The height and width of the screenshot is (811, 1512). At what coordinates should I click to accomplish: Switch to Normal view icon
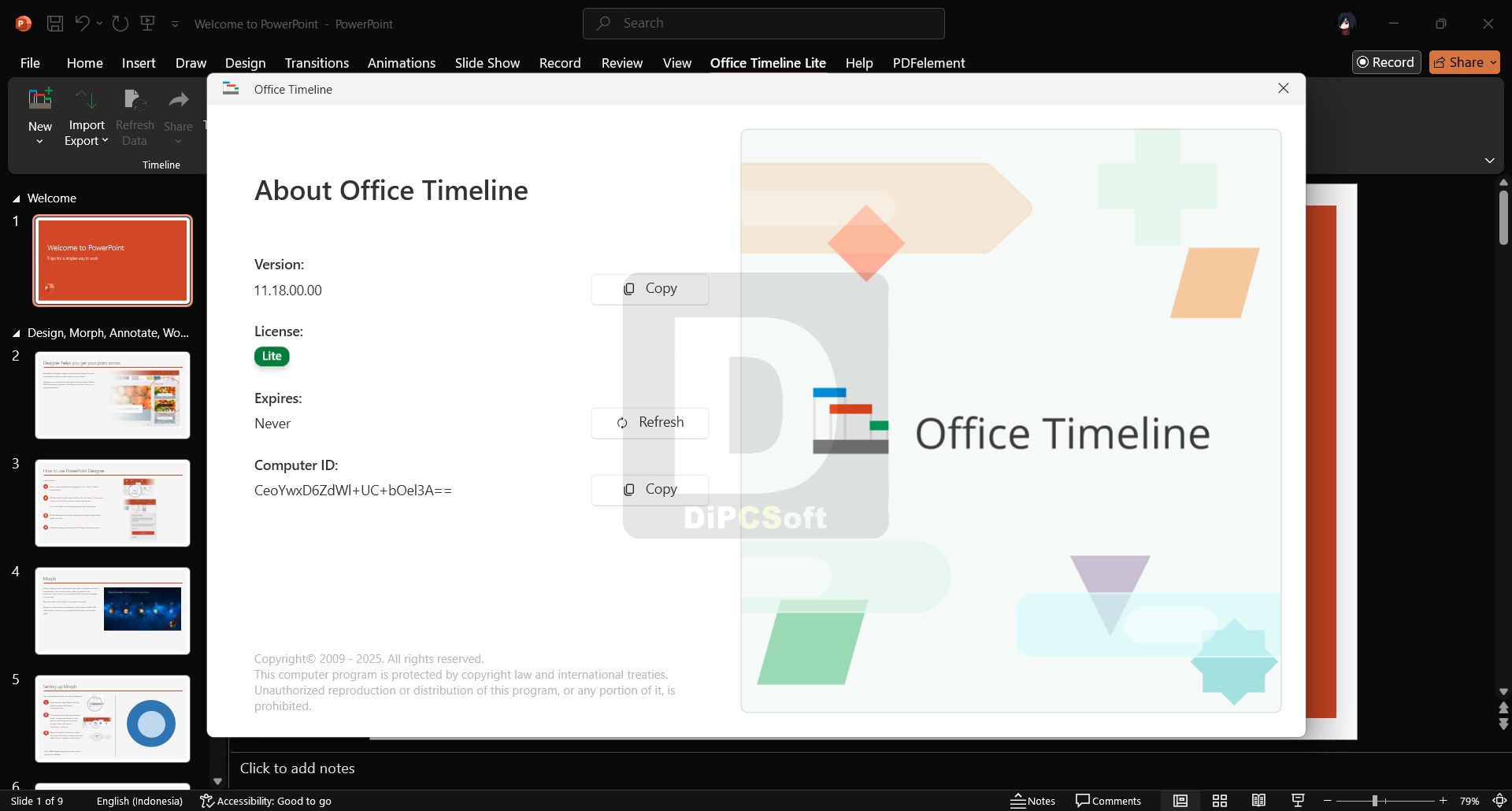click(x=1180, y=801)
